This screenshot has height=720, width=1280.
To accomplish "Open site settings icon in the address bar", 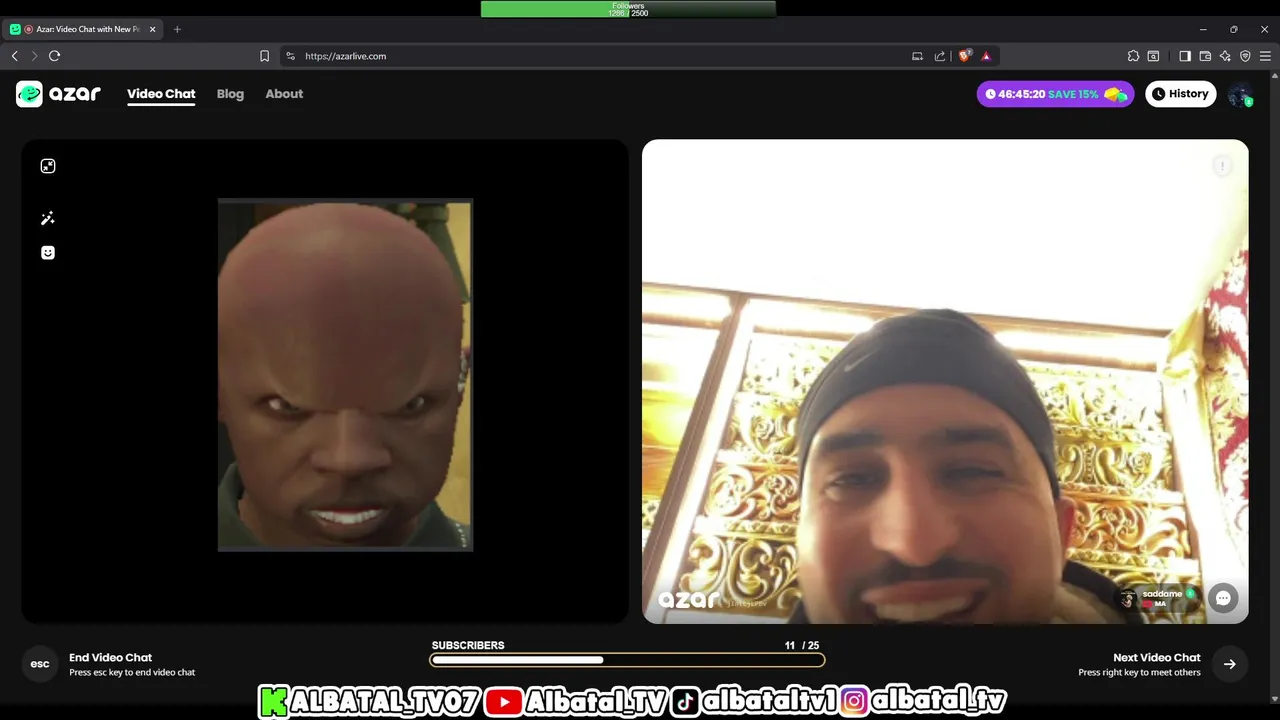I will (290, 56).
